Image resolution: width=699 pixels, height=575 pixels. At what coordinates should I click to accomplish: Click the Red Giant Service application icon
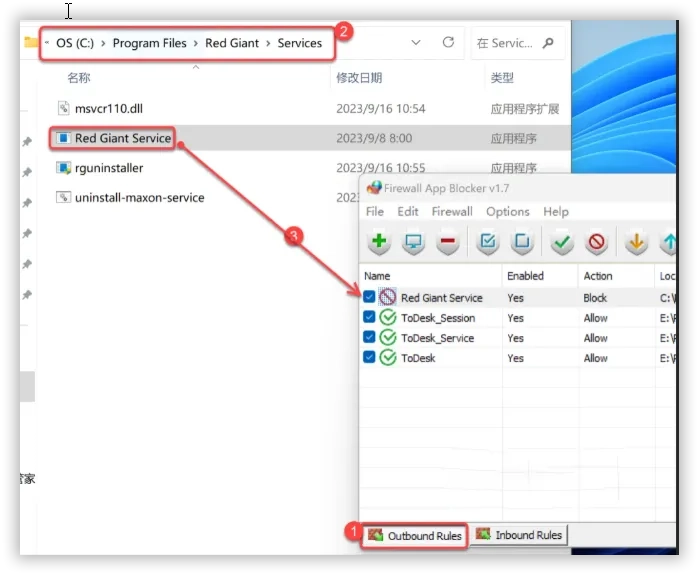point(63,138)
